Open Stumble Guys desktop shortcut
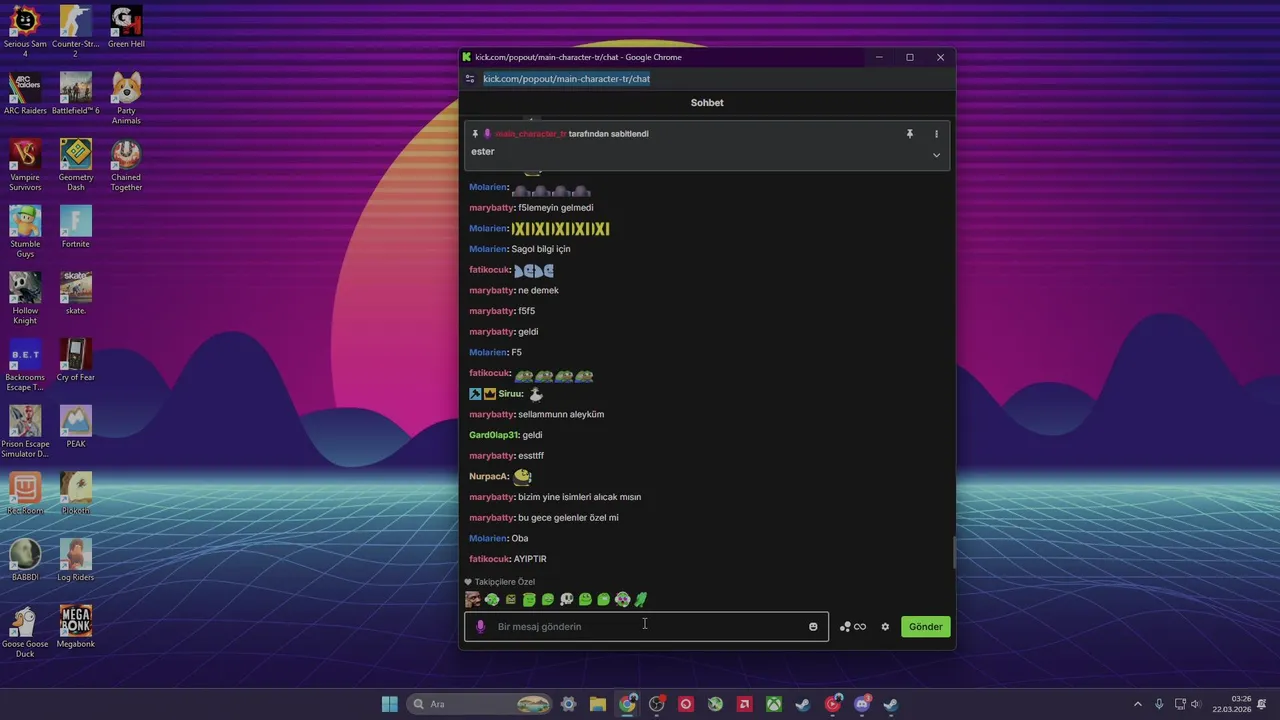 pos(25,232)
